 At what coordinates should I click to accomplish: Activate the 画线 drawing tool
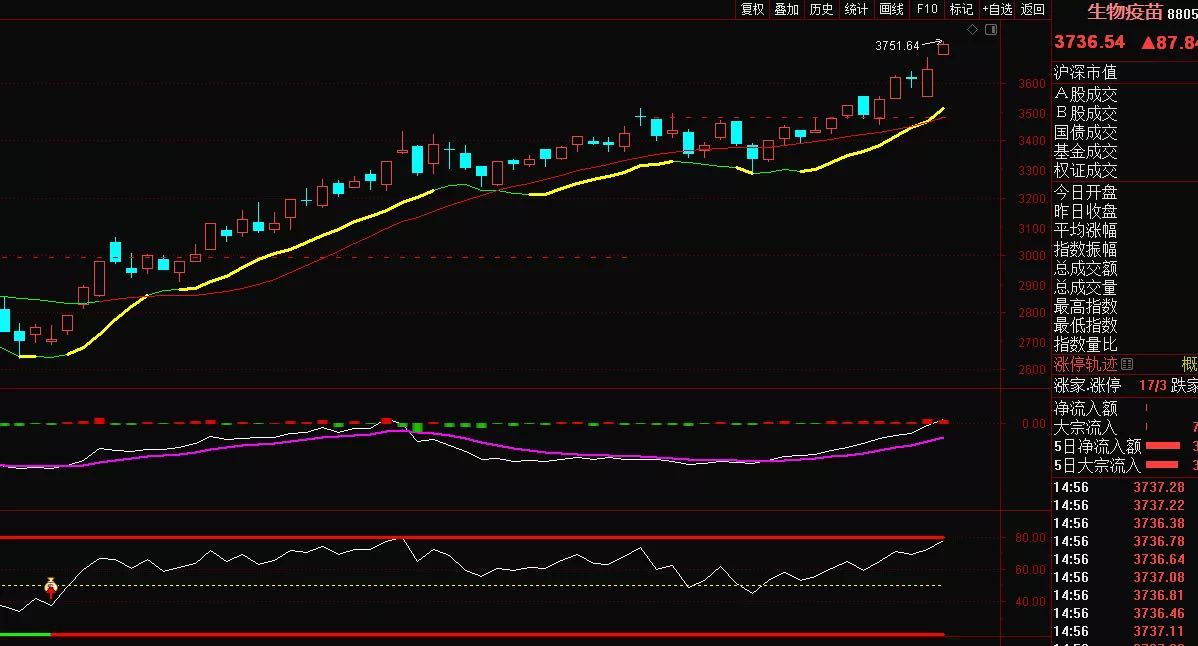point(892,9)
